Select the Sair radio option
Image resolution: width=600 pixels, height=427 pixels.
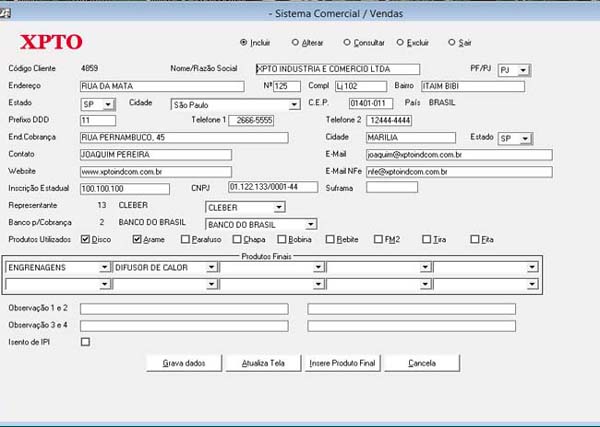(x=452, y=43)
